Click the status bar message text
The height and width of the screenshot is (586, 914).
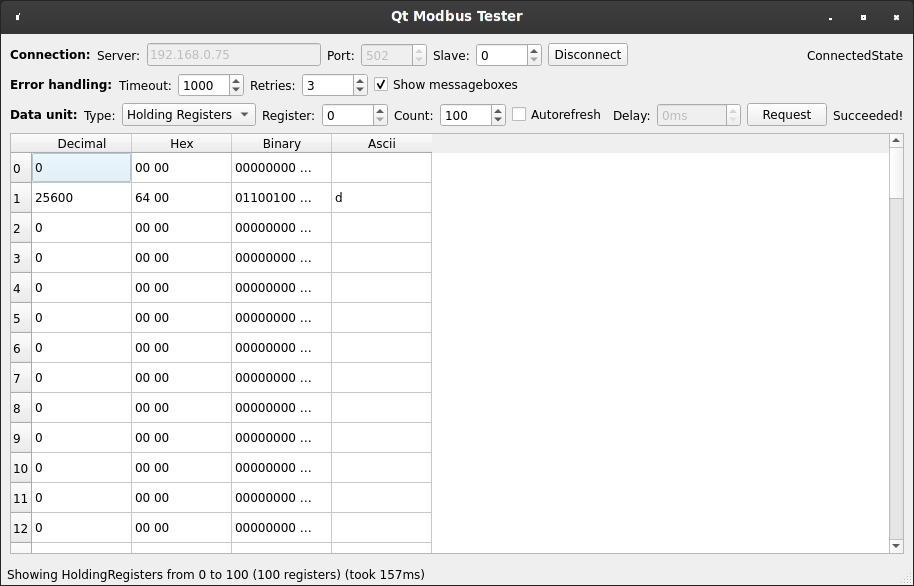click(216, 575)
